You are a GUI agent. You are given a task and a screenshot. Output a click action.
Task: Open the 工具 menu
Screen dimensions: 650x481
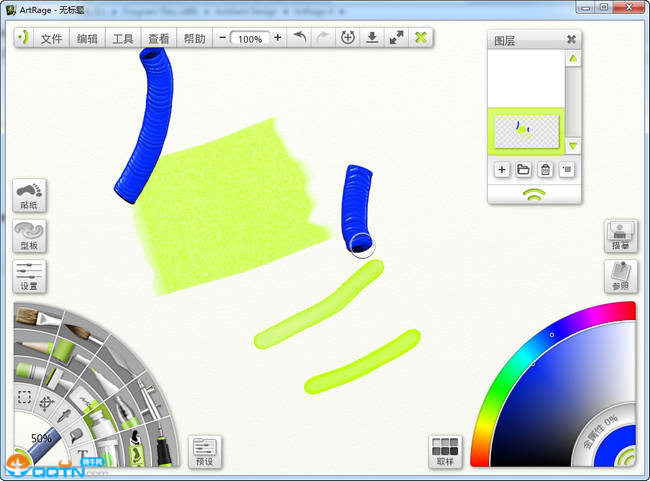(123, 39)
